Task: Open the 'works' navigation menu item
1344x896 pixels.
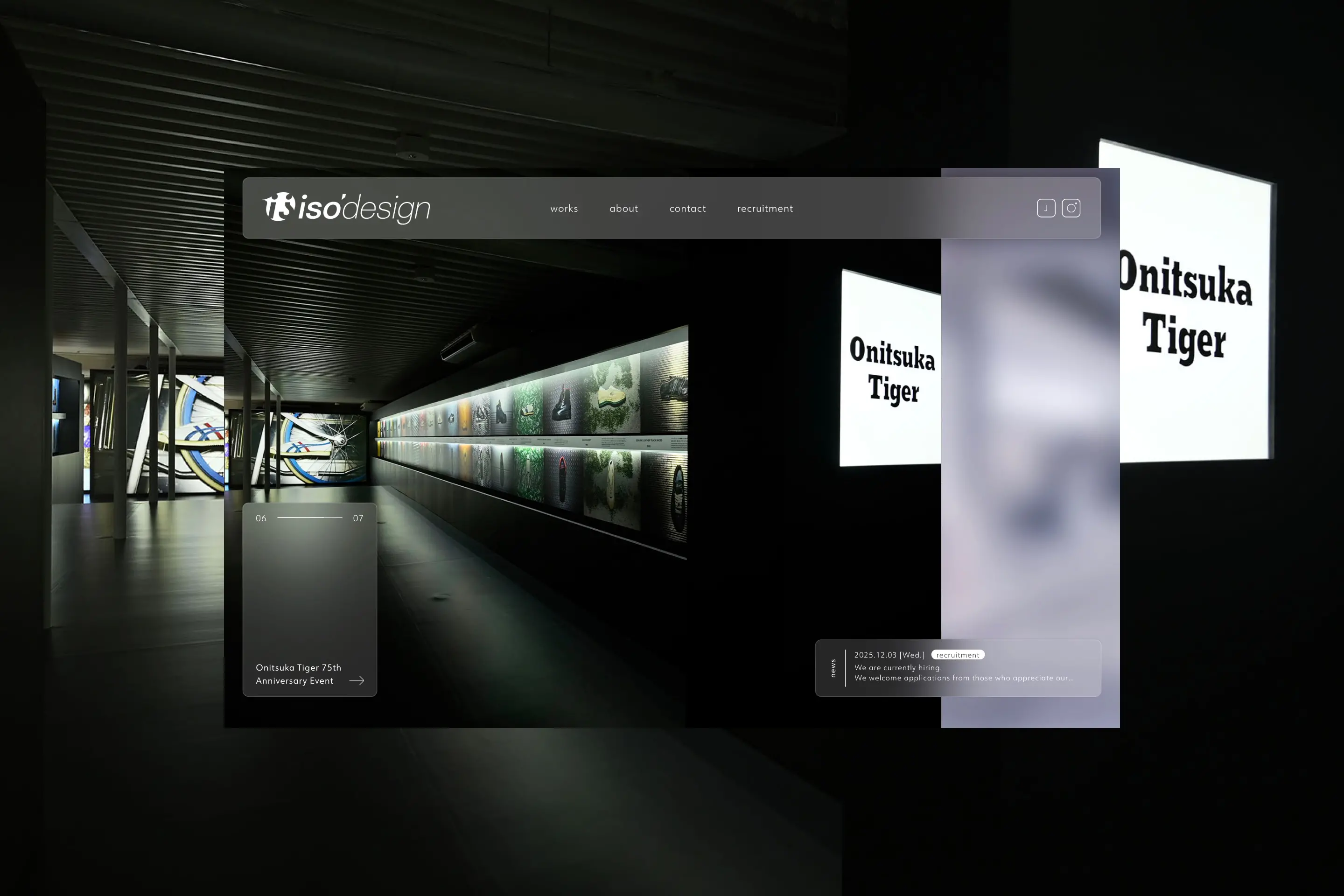Action: 564,208
